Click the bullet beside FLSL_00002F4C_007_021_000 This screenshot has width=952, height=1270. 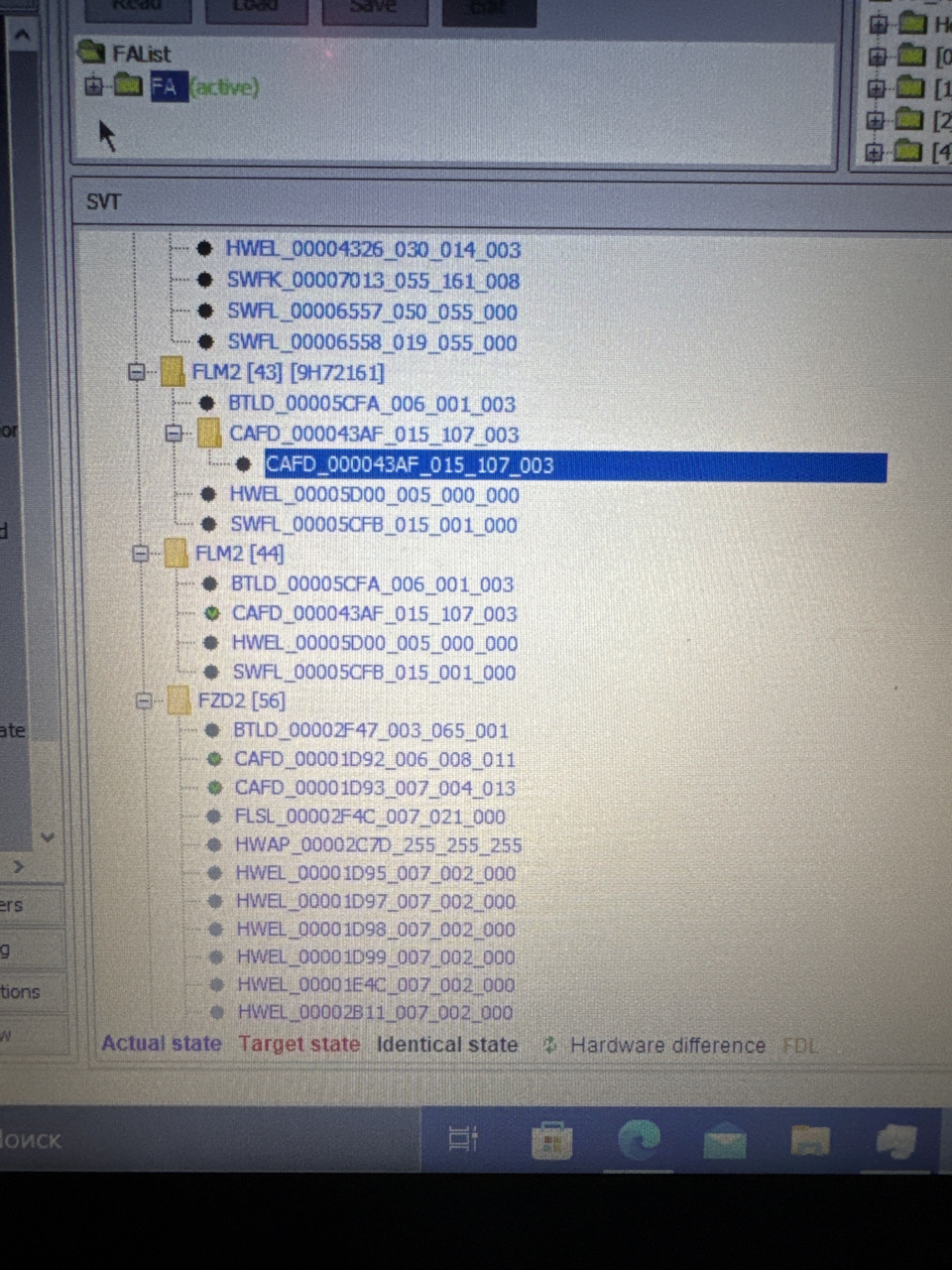pos(213,817)
